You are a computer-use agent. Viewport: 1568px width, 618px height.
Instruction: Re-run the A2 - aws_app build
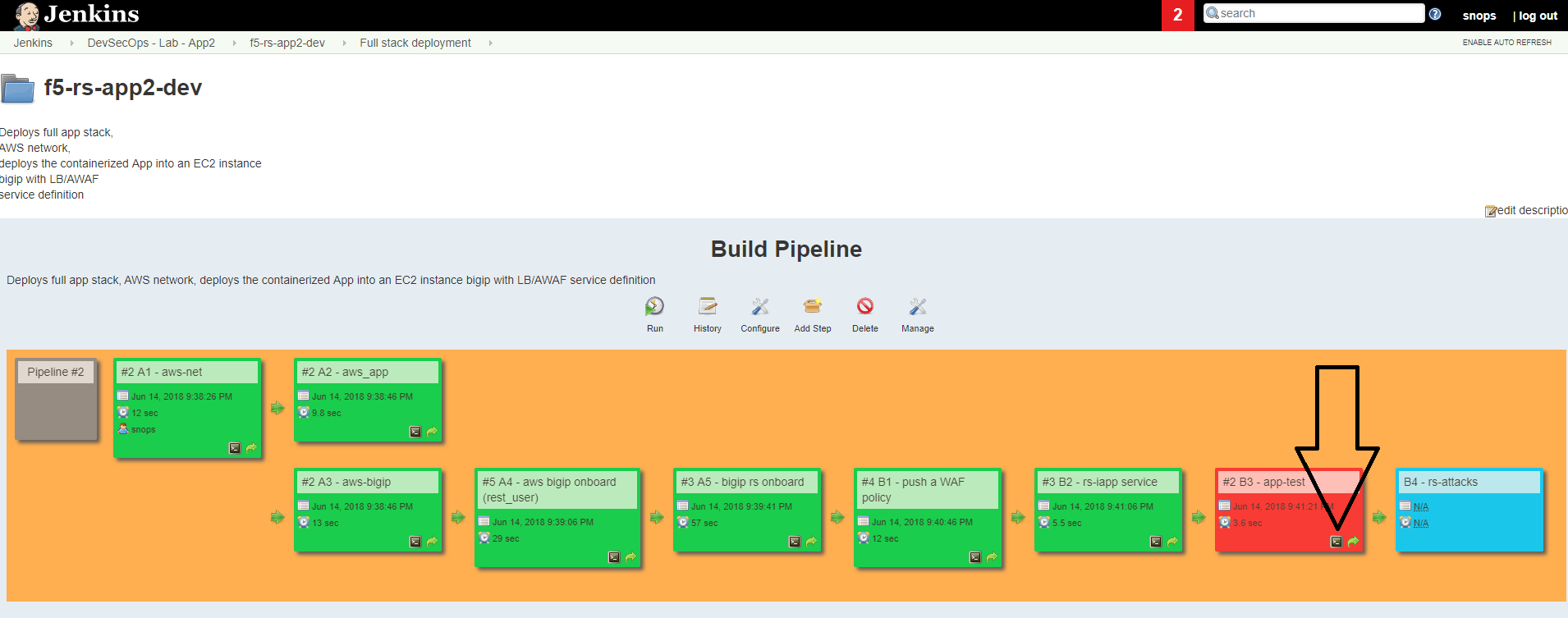click(432, 432)
